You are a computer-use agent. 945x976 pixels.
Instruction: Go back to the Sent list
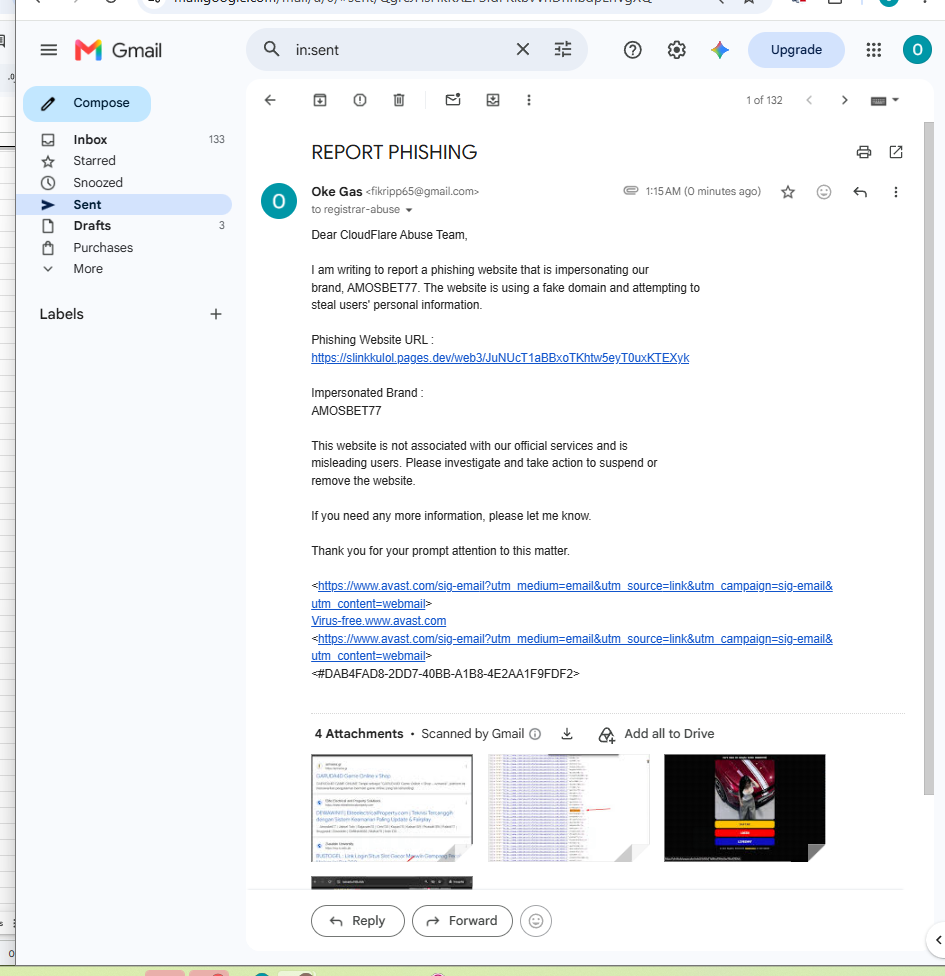pyautogui.click(x=270, y=100)
